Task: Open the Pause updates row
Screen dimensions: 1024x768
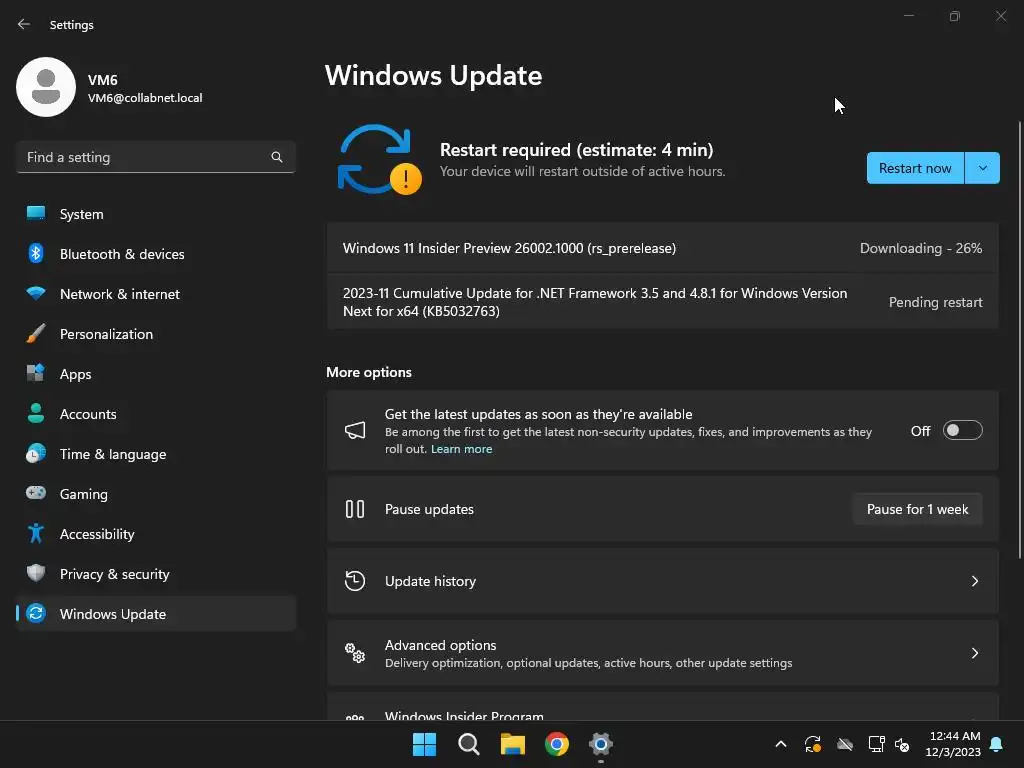Action: (x=662, y=509)
